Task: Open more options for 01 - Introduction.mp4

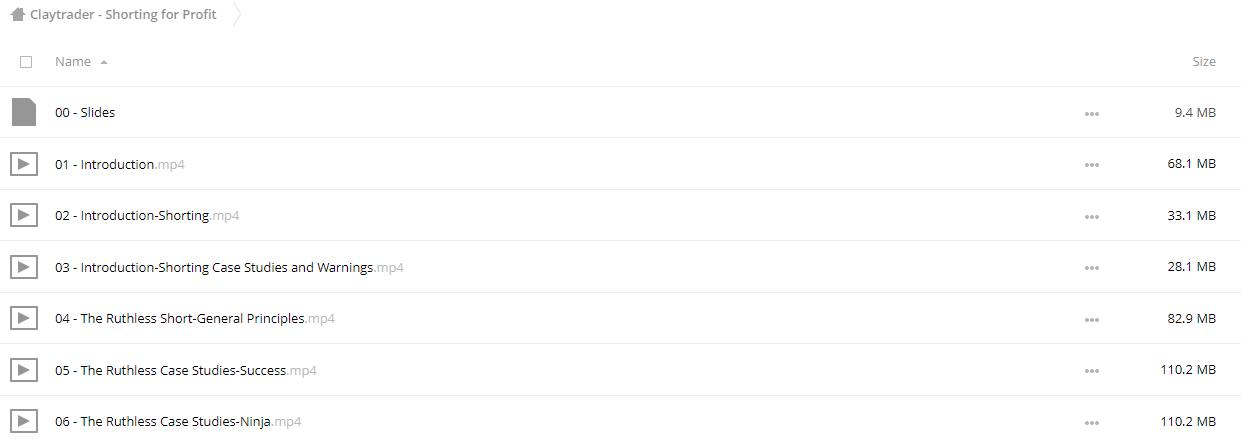Action: coord(1091,165)
